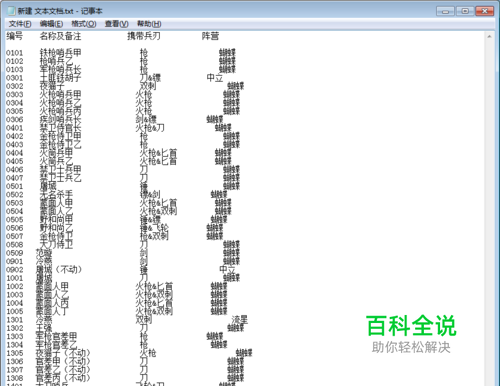Place cursor at row number 0407

click(x=15, y=178)
